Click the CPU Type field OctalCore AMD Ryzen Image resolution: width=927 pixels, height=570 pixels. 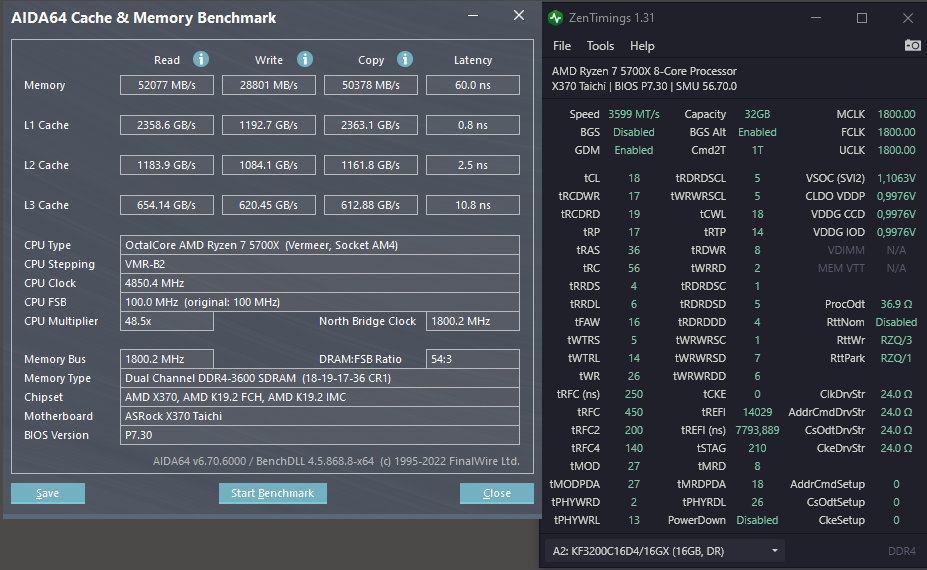pos(320,245)
